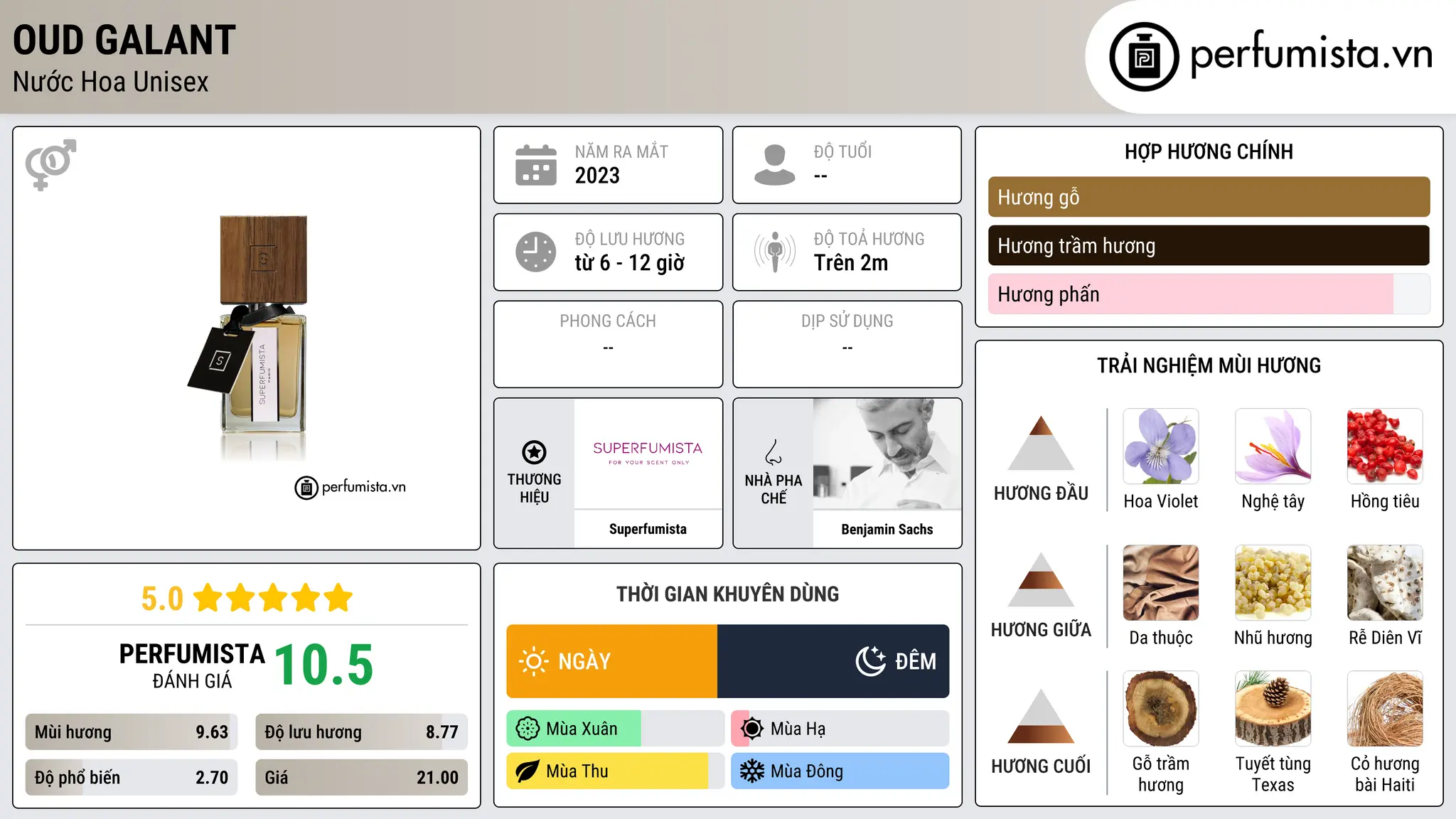Viewport: 1456px width, 819px height.
Task: Open the Hoa Violet note image
Action: 1161,446
